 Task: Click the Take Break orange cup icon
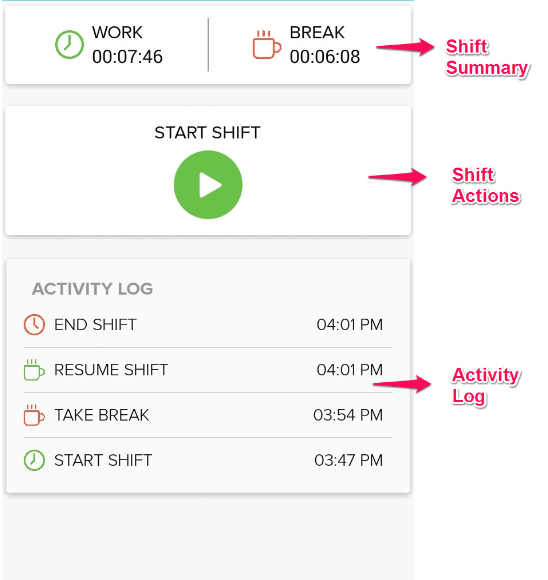[x=34, y=415]
